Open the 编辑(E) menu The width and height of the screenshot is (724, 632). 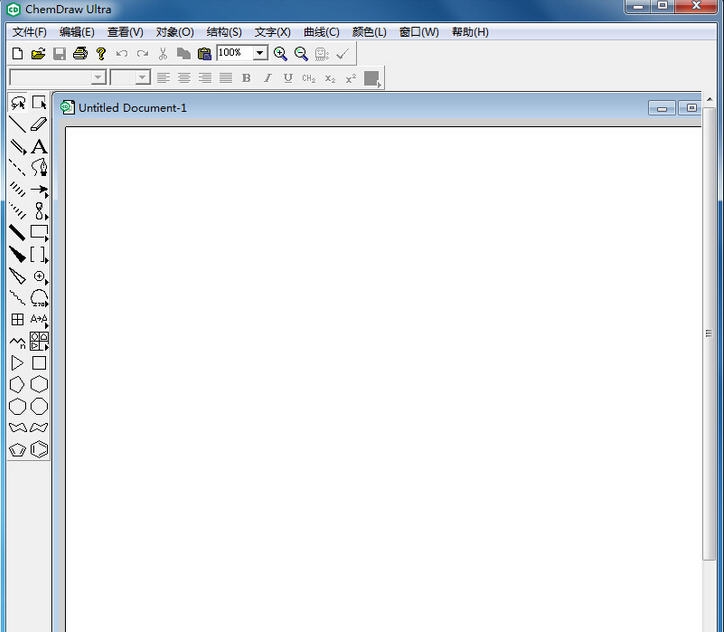point(77,32)
